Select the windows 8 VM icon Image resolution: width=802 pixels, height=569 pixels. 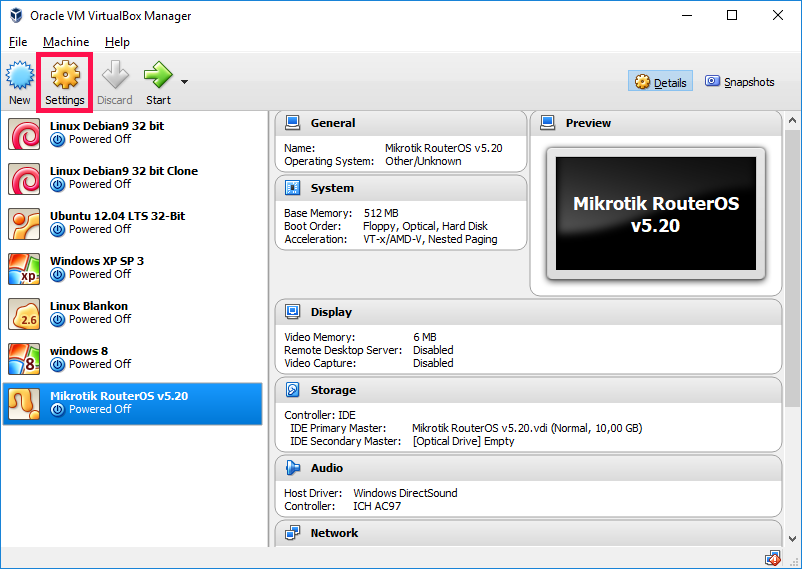click(x=24, y=359)
